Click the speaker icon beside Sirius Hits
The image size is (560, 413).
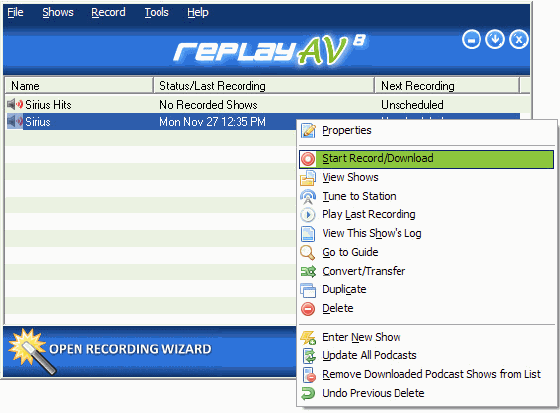(15, 105)
